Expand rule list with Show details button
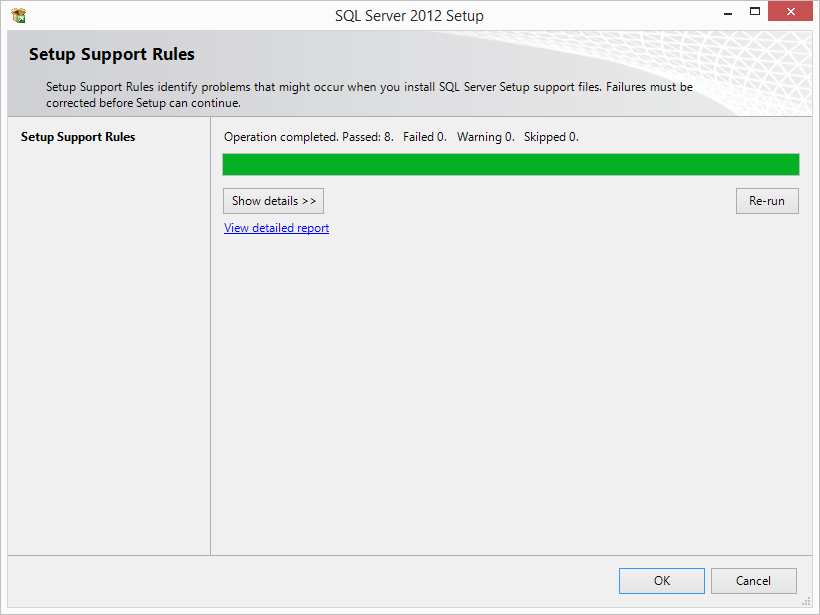 (274, 201)
